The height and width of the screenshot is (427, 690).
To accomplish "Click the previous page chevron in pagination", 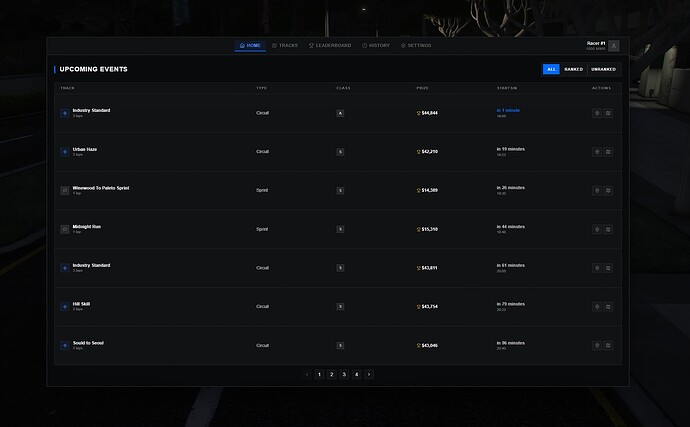I will click(307, 374).
